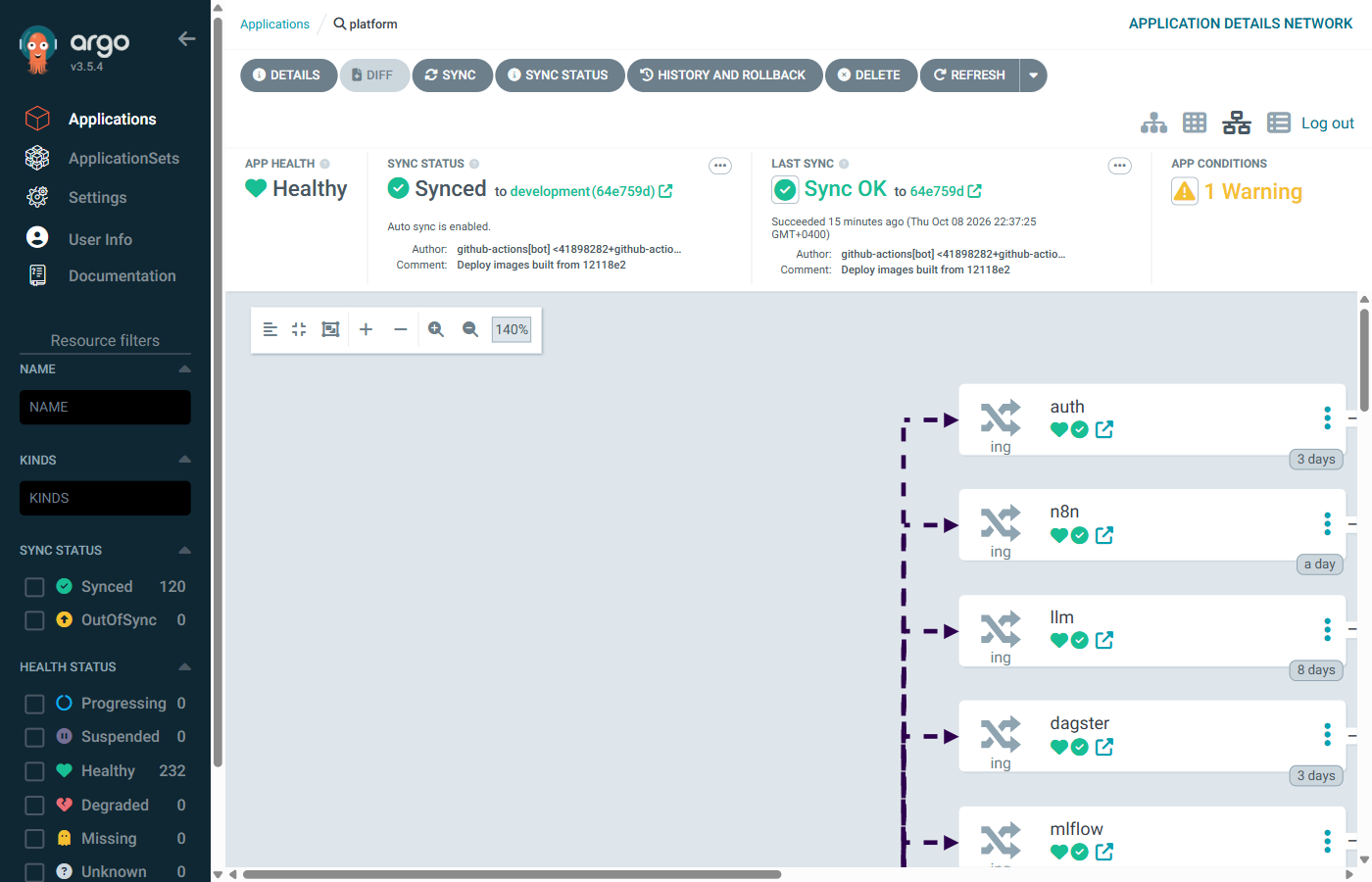Check the OutOfSync filter checkbox

[34, 620]
